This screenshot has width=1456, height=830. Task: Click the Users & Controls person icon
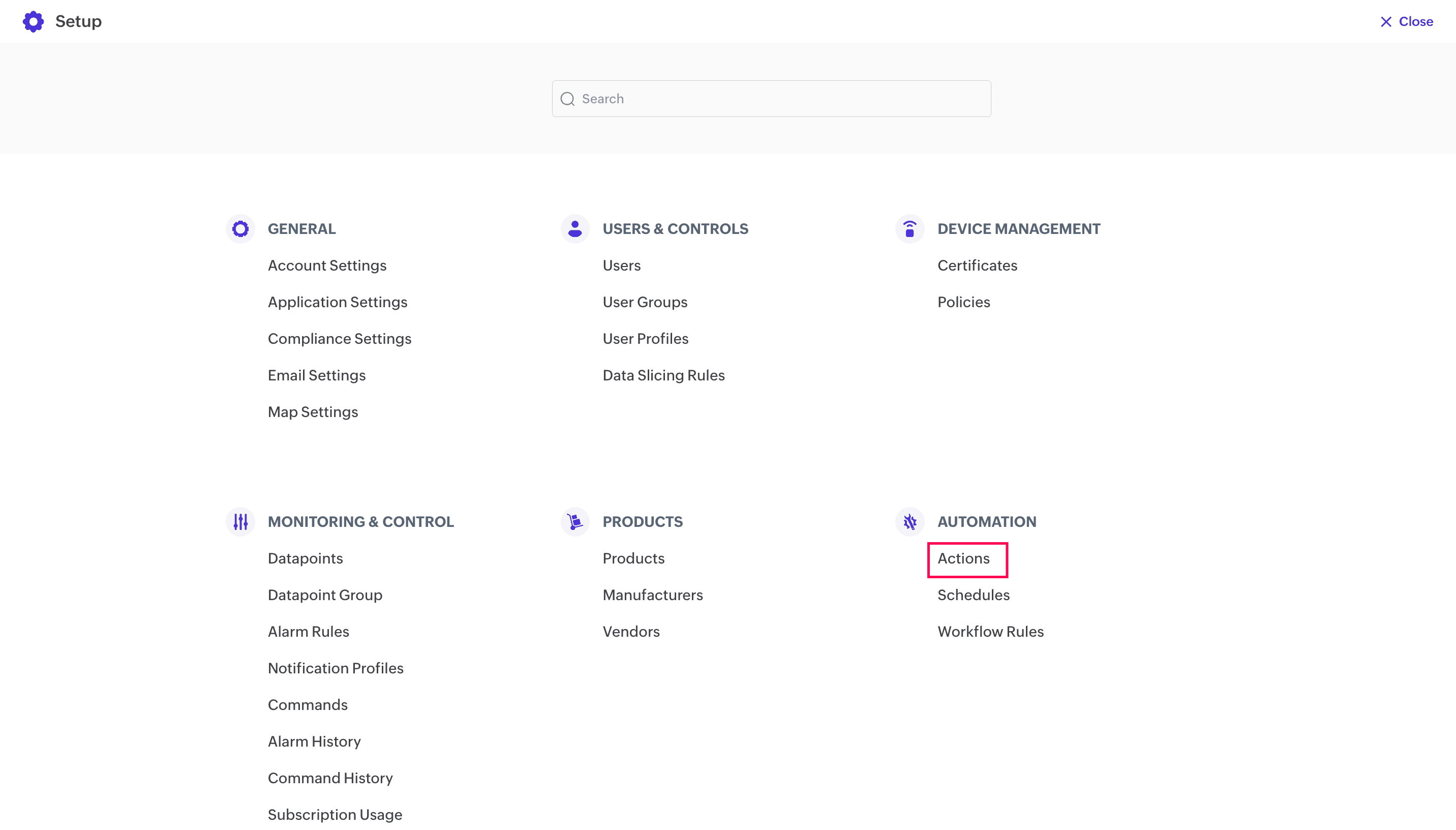tap(575, 228)
